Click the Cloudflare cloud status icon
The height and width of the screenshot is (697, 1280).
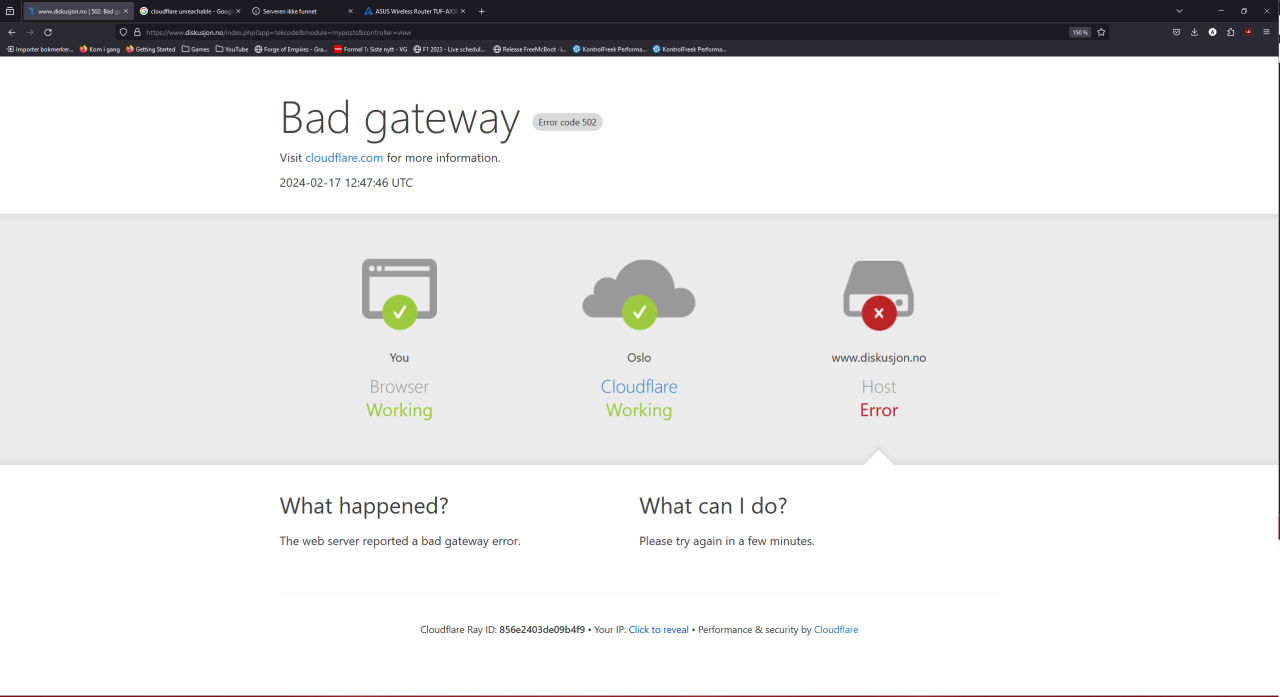tap(639, 294)
